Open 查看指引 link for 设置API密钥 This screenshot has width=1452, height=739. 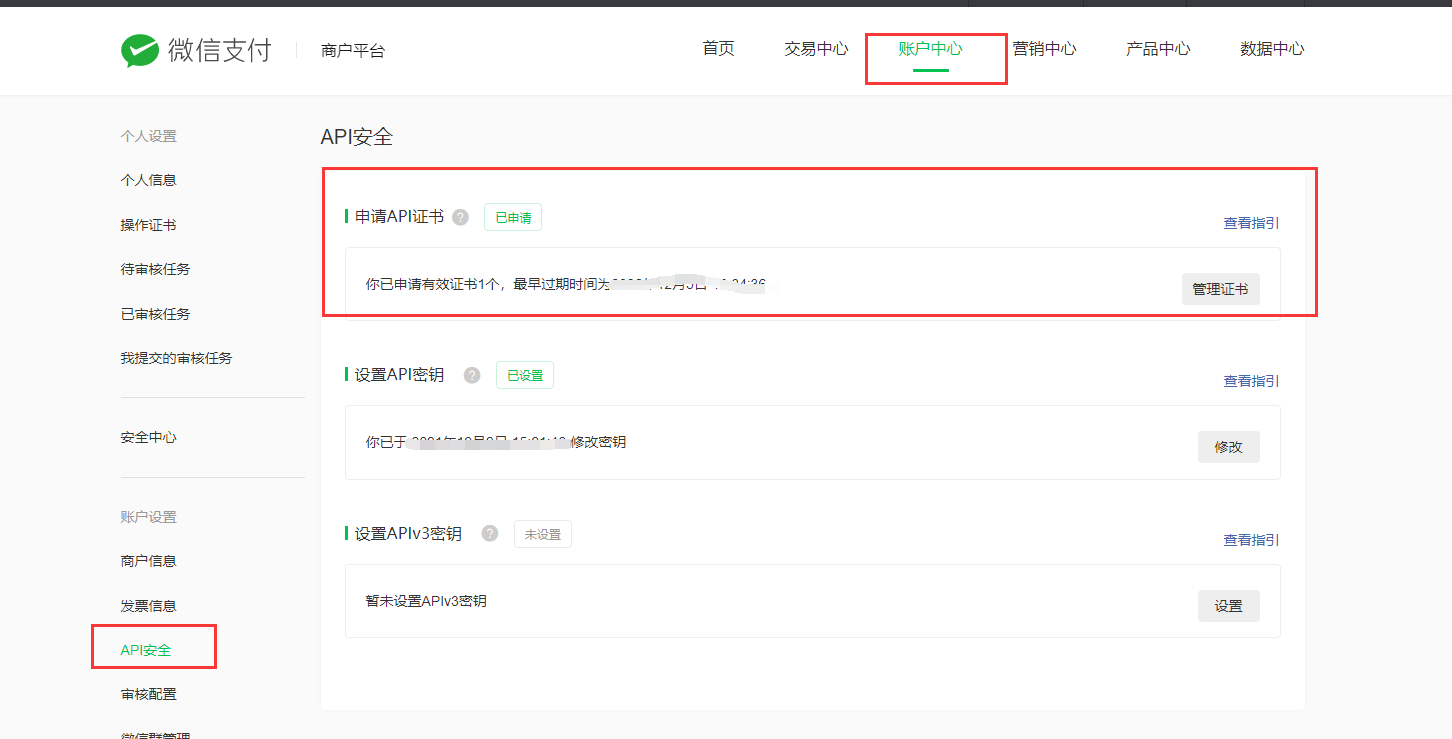pyautogui.click(x=1251, y=381)
